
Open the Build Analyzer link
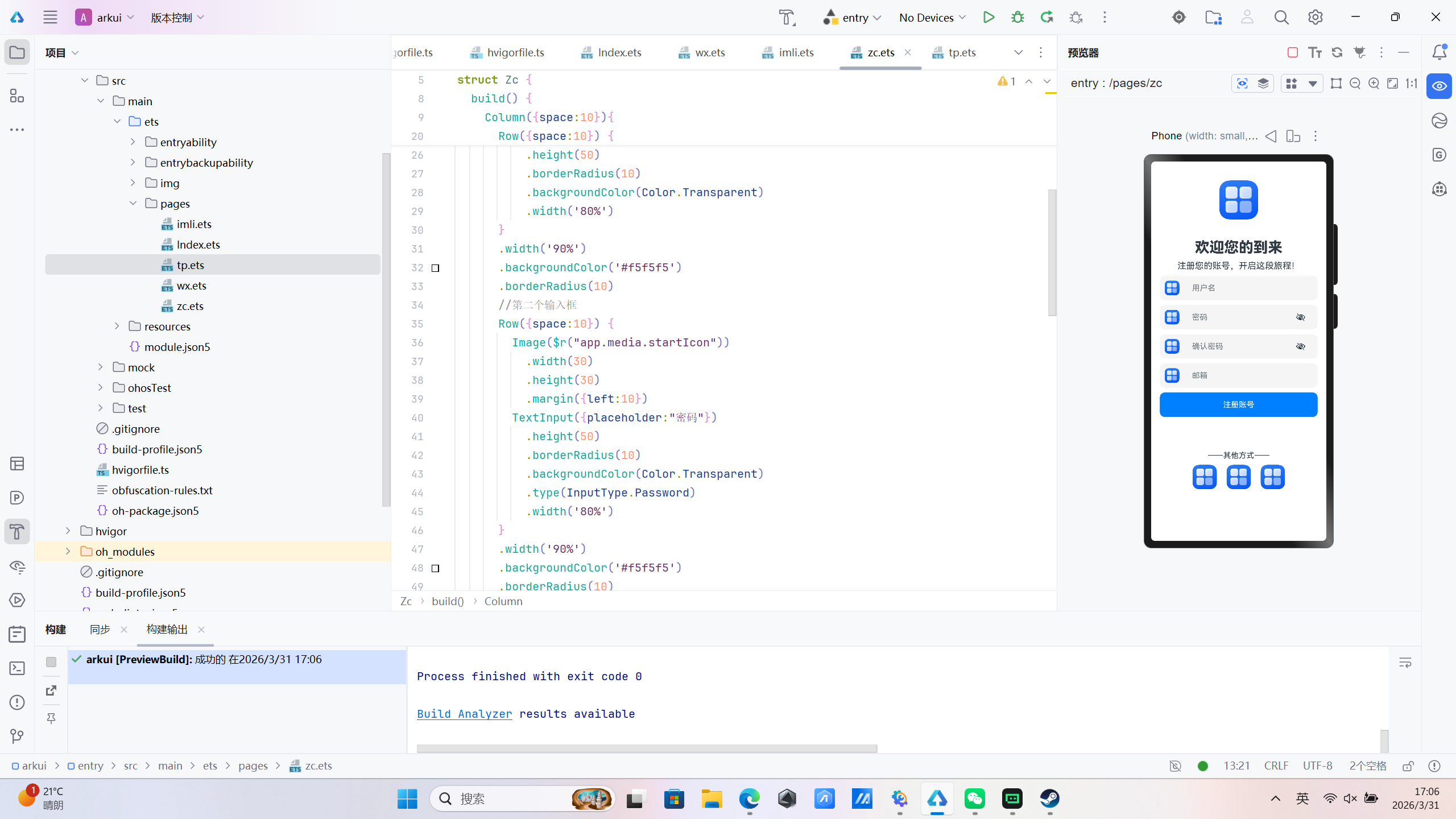(x=464, y=714)
